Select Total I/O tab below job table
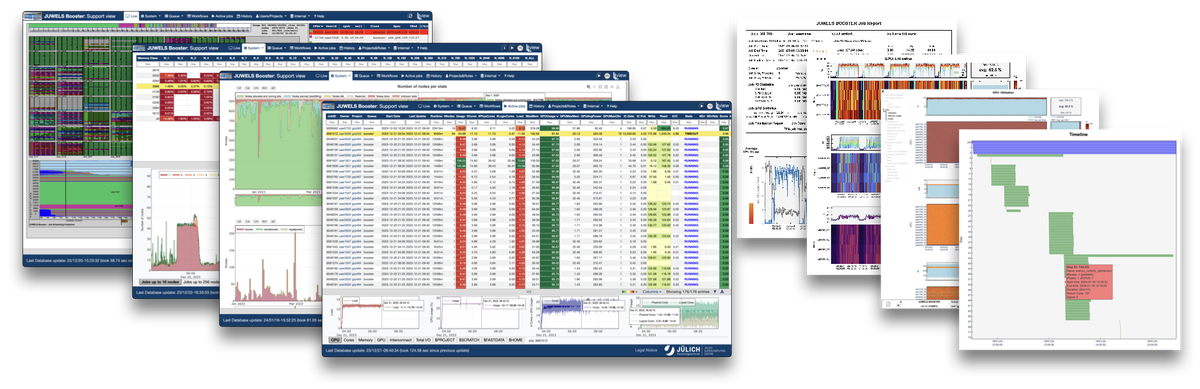The width and height of the screenshot is (1200, 389). (423, 340)
